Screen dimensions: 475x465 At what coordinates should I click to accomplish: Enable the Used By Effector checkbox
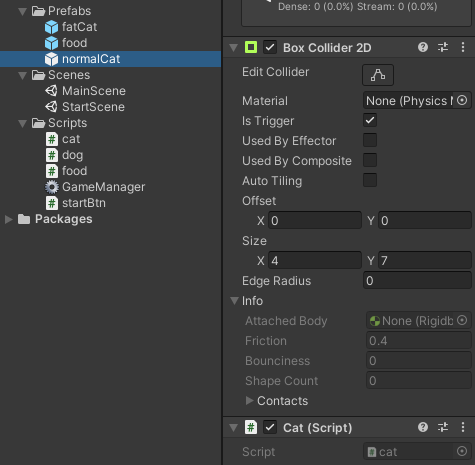pos(370,140)
